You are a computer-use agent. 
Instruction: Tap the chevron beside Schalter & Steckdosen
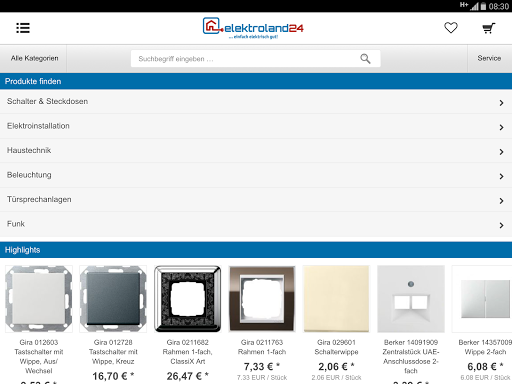[501, 103]
